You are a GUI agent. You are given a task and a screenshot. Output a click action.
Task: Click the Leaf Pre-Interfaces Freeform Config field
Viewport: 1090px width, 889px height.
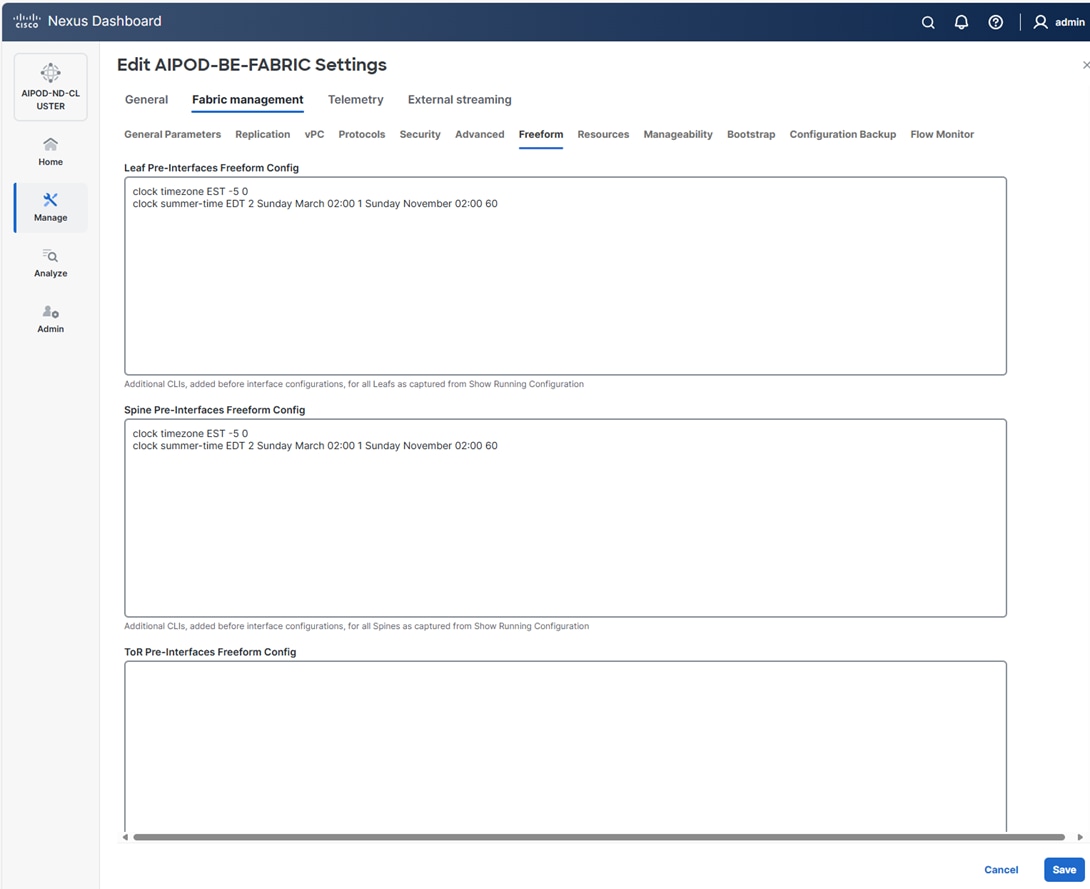565,275
